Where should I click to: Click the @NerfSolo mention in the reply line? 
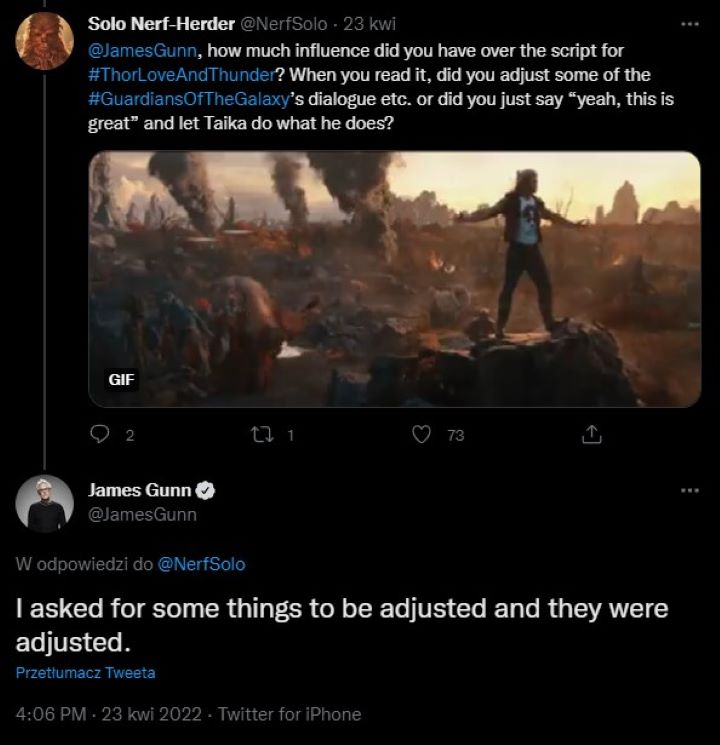(202, 564)
